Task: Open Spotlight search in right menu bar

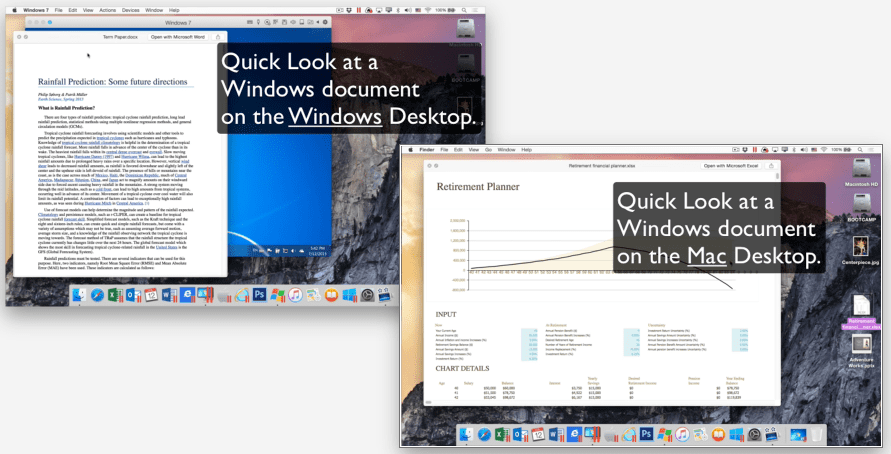Action: [860, 150]
